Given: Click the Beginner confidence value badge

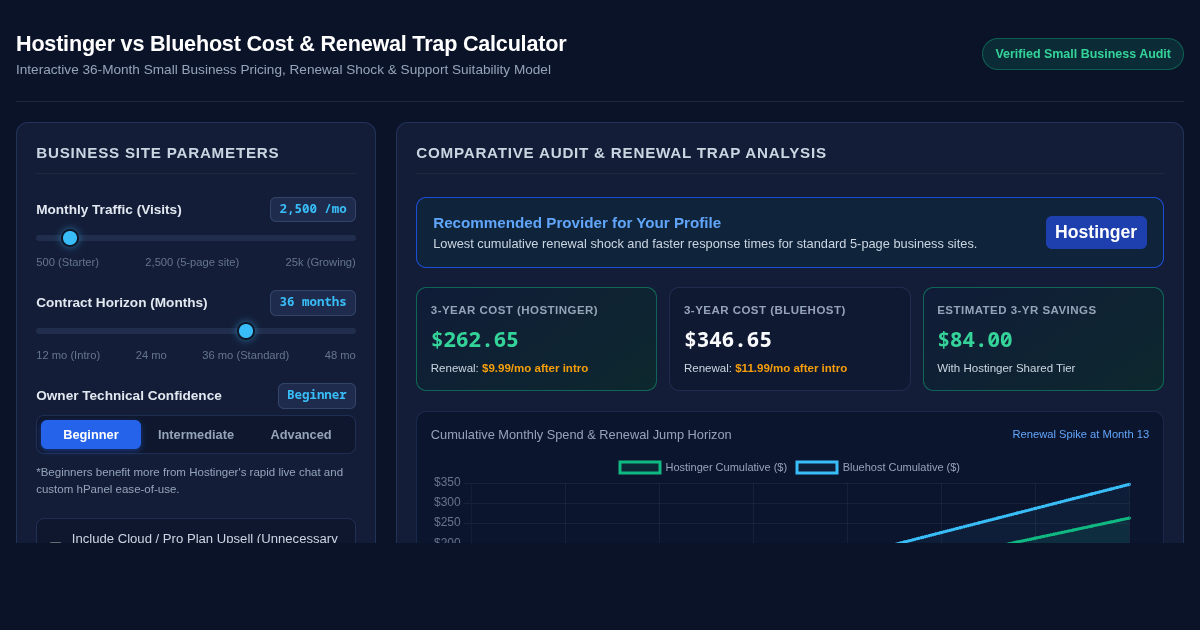Looking at the screenshot, I should (x=317, y=395).
